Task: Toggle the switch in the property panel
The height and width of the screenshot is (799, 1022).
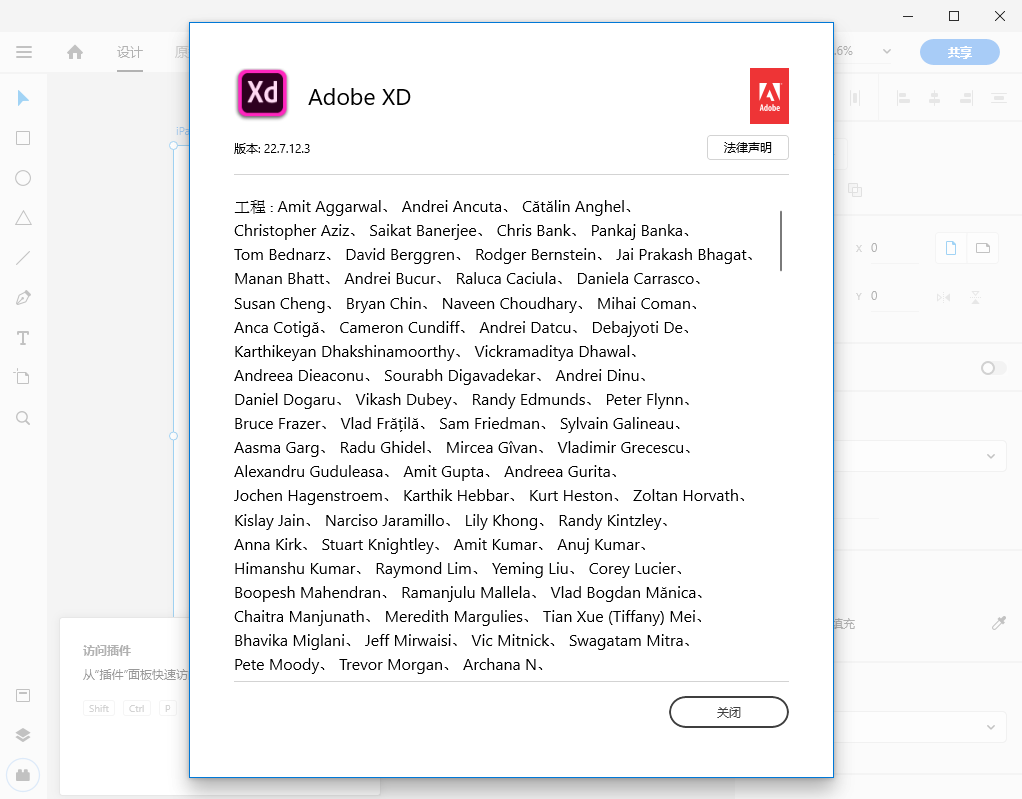Action: (x=993, y=368)
